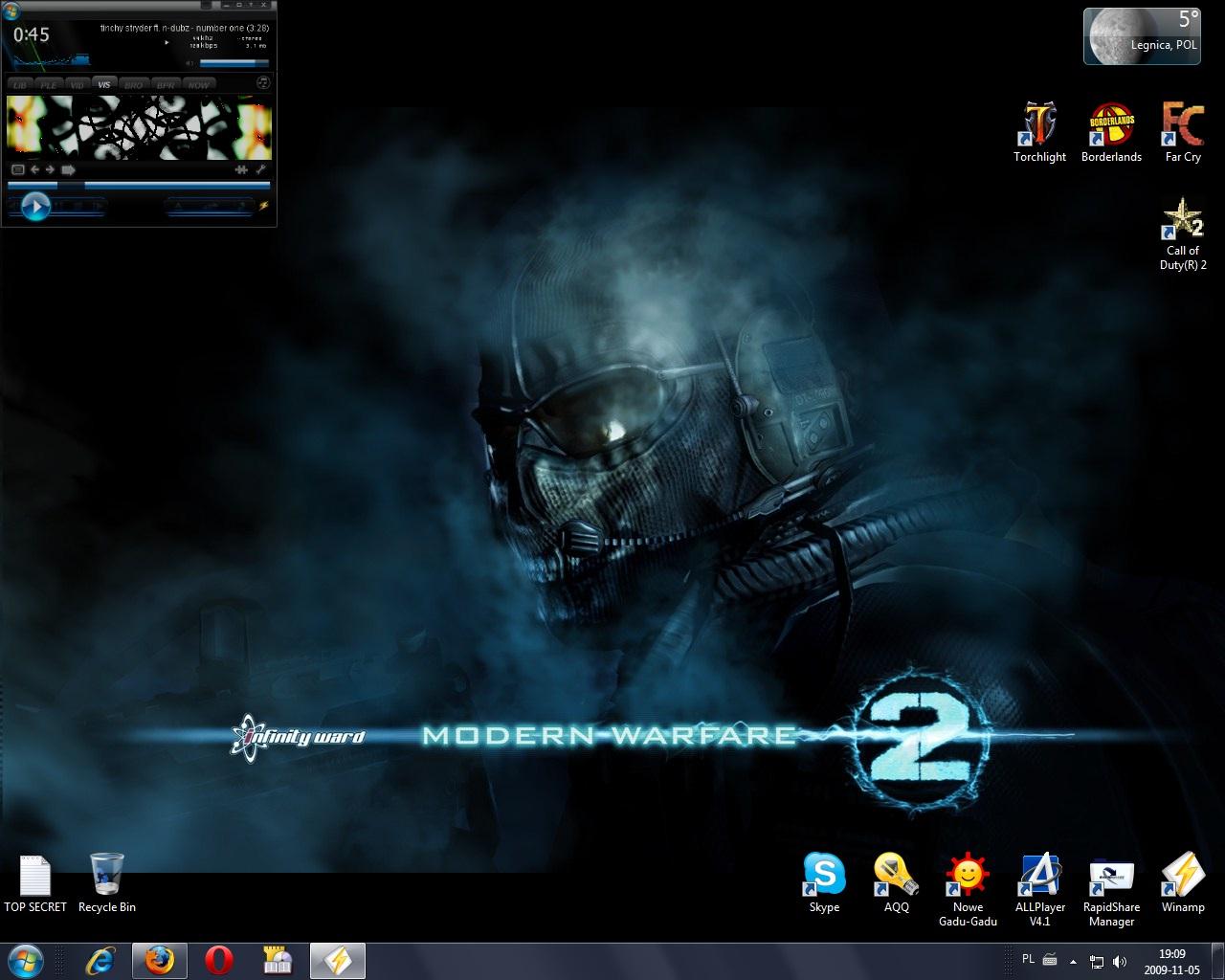Screen dimensions: 1225x980
Task: Select the TOP SECRET text file
Action: tap(35, 883)
